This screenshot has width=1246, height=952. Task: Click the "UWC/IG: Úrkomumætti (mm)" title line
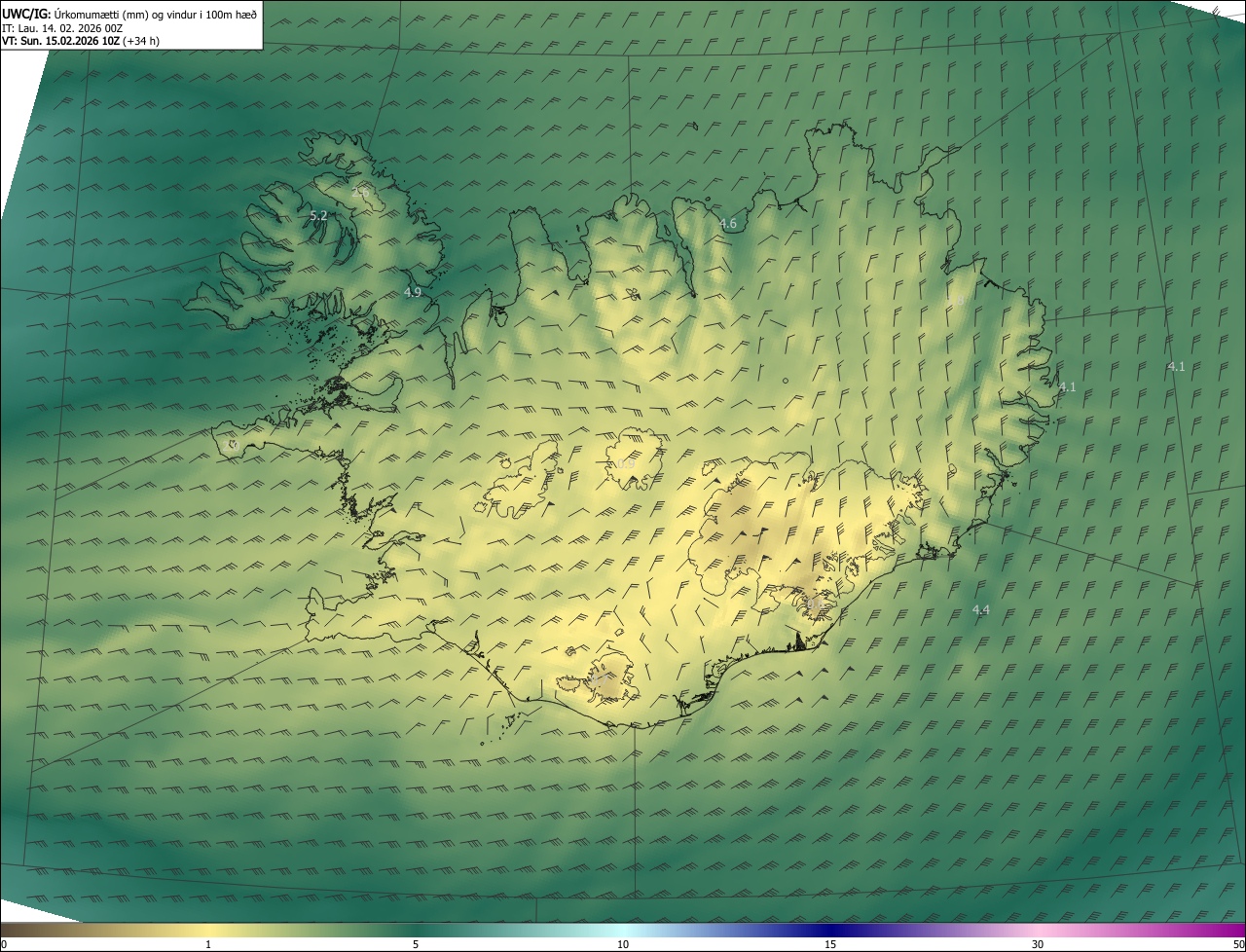coord(129,14)
